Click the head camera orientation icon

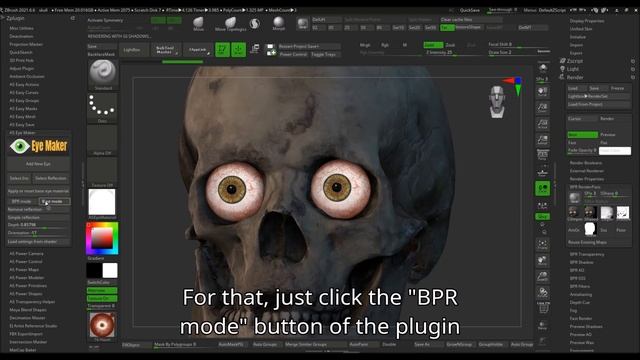click(x=497, y=101)
